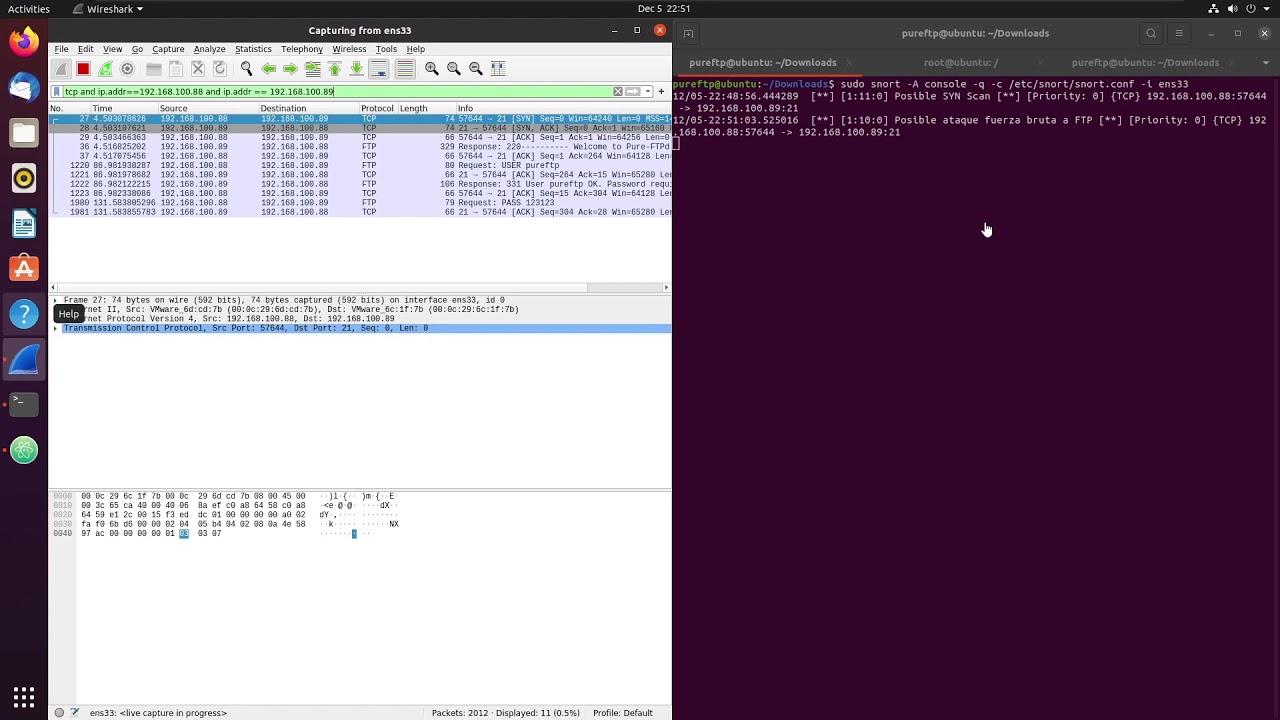The image size is (1280, 720).
Task: Launch Firefox from the dock
Action: 24,42
